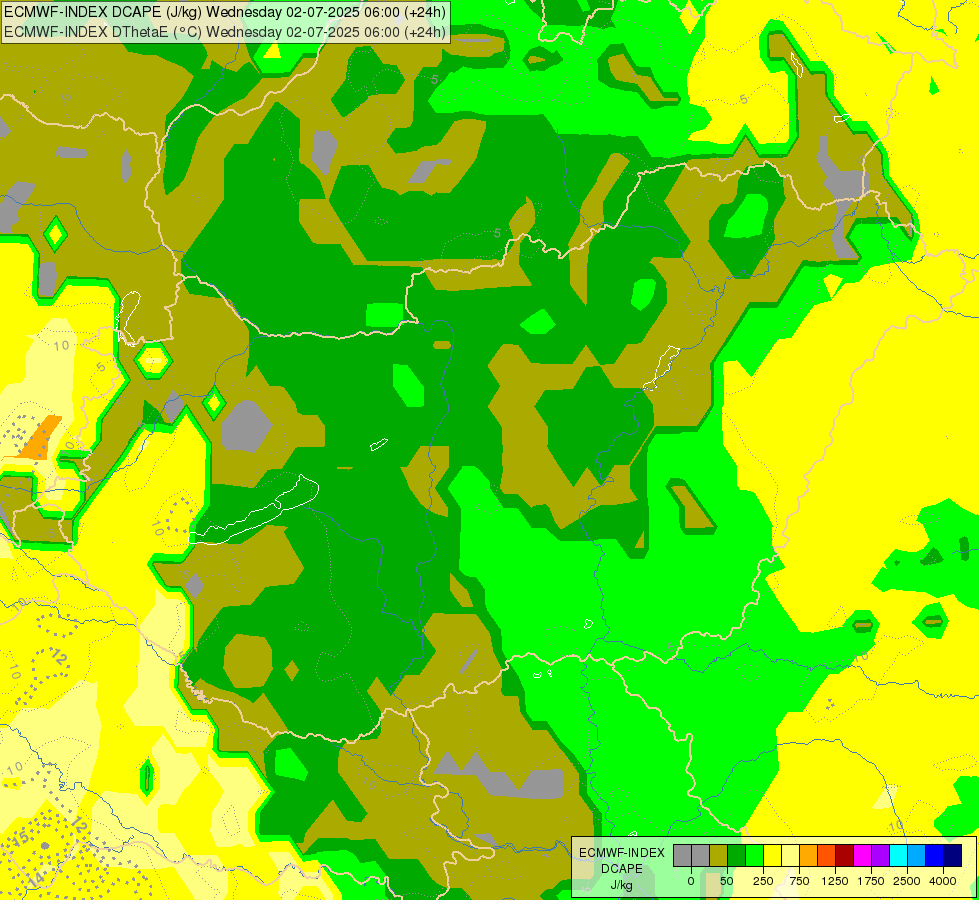979x900 pixels.
Task: Click the contour label '14' on map
Action: click(36, 879)
